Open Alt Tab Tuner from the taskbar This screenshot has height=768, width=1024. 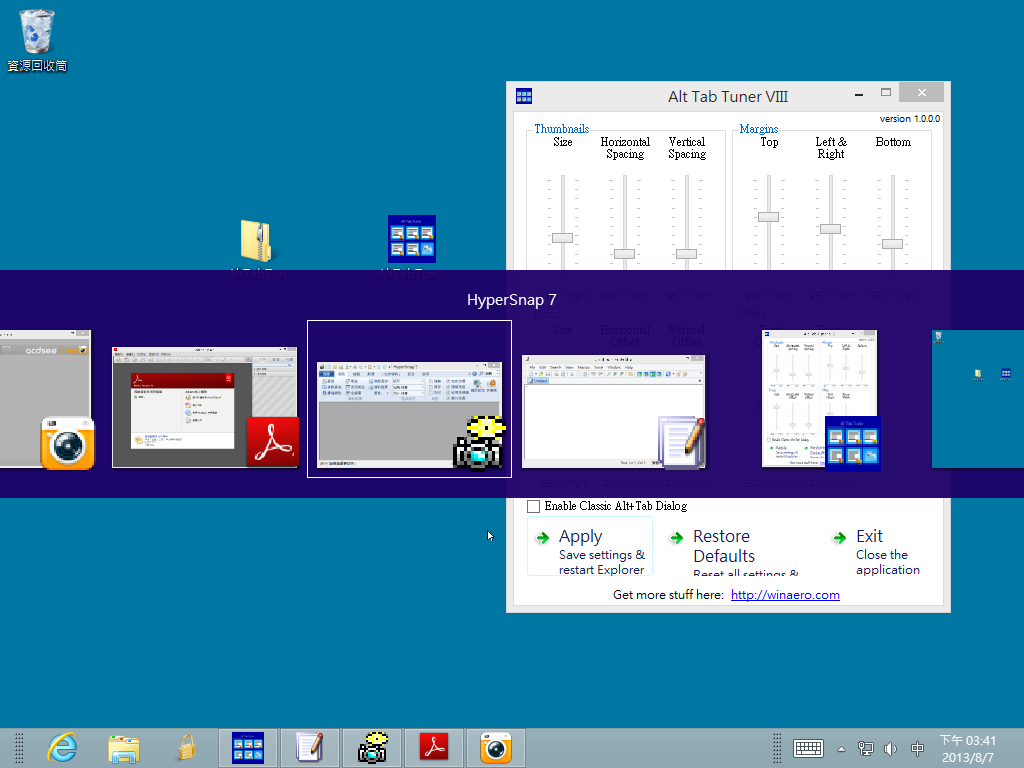pos(248,747)
